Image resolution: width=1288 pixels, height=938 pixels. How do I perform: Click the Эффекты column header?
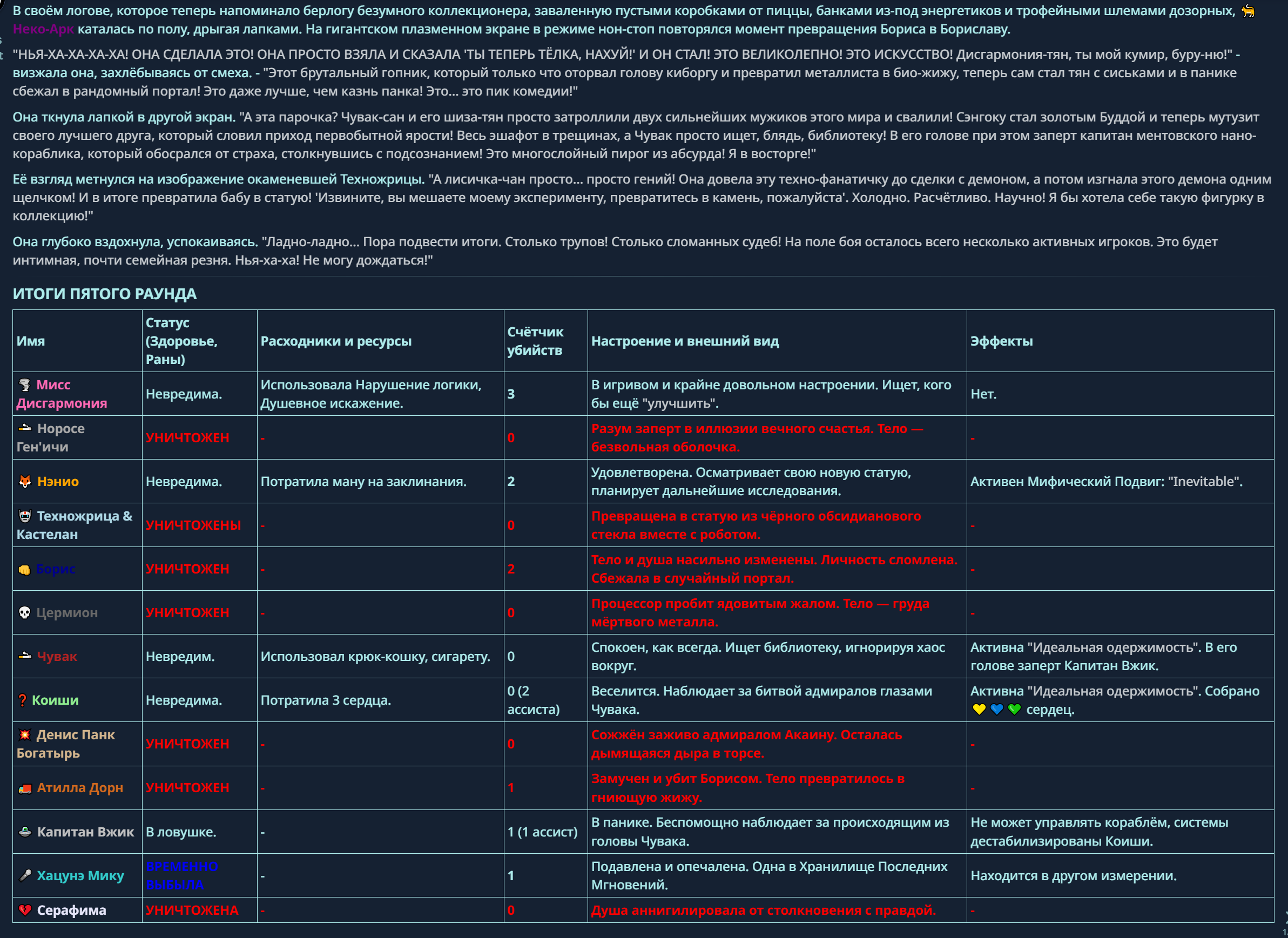click(x=1001, y=341)
